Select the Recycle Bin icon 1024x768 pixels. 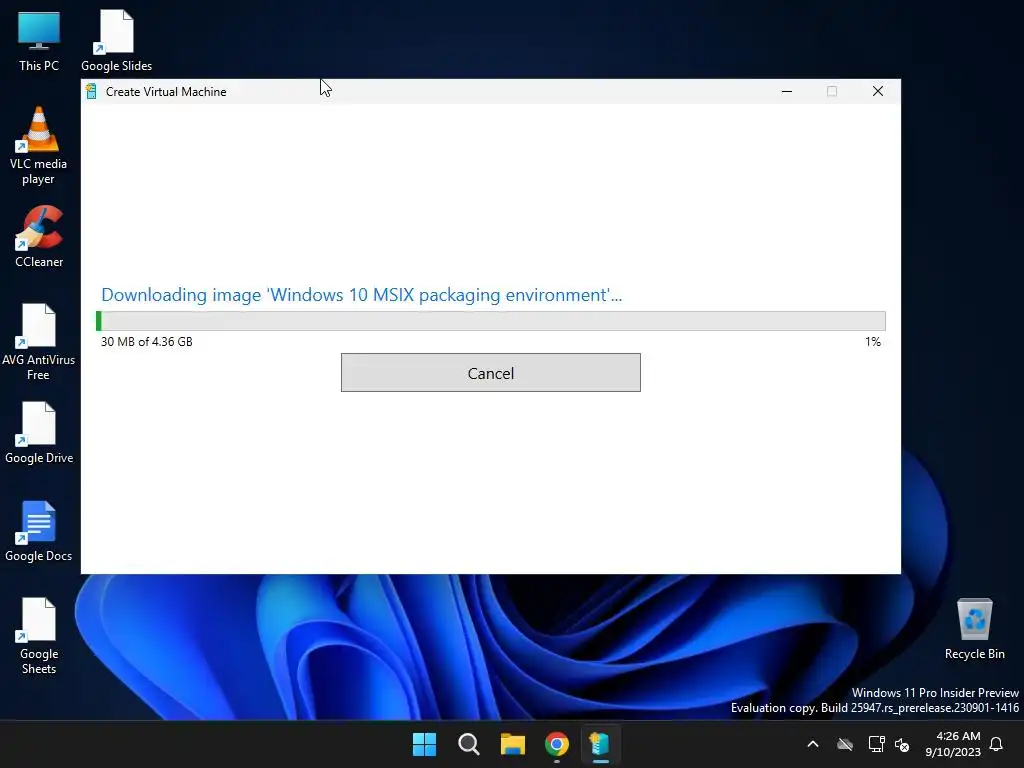coord(974,629)
